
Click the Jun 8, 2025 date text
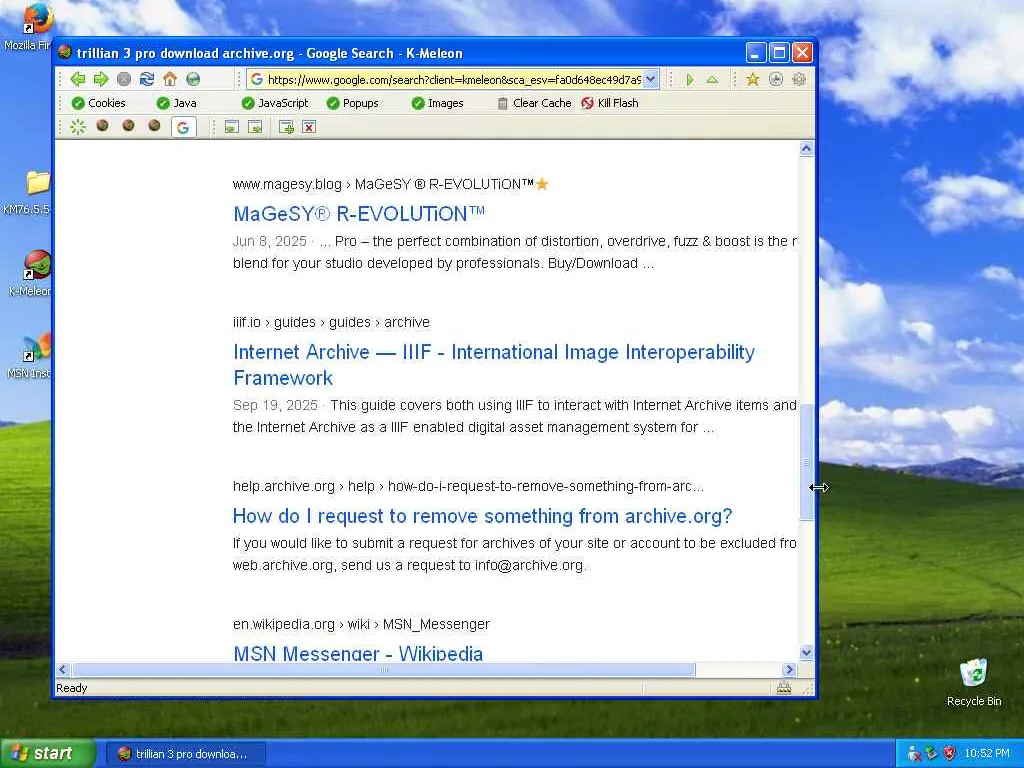pos(270,241)
